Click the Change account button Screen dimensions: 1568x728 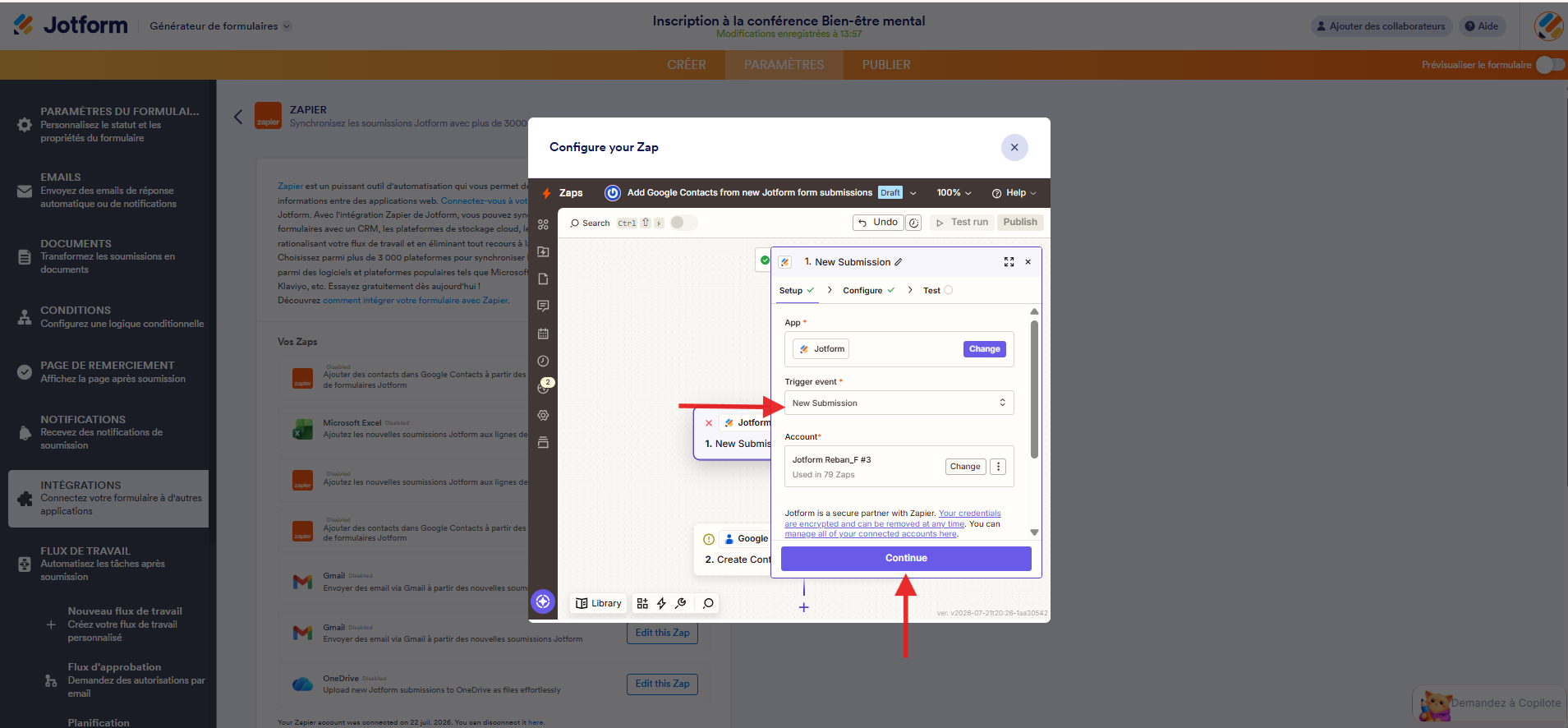tap(965, 467)
